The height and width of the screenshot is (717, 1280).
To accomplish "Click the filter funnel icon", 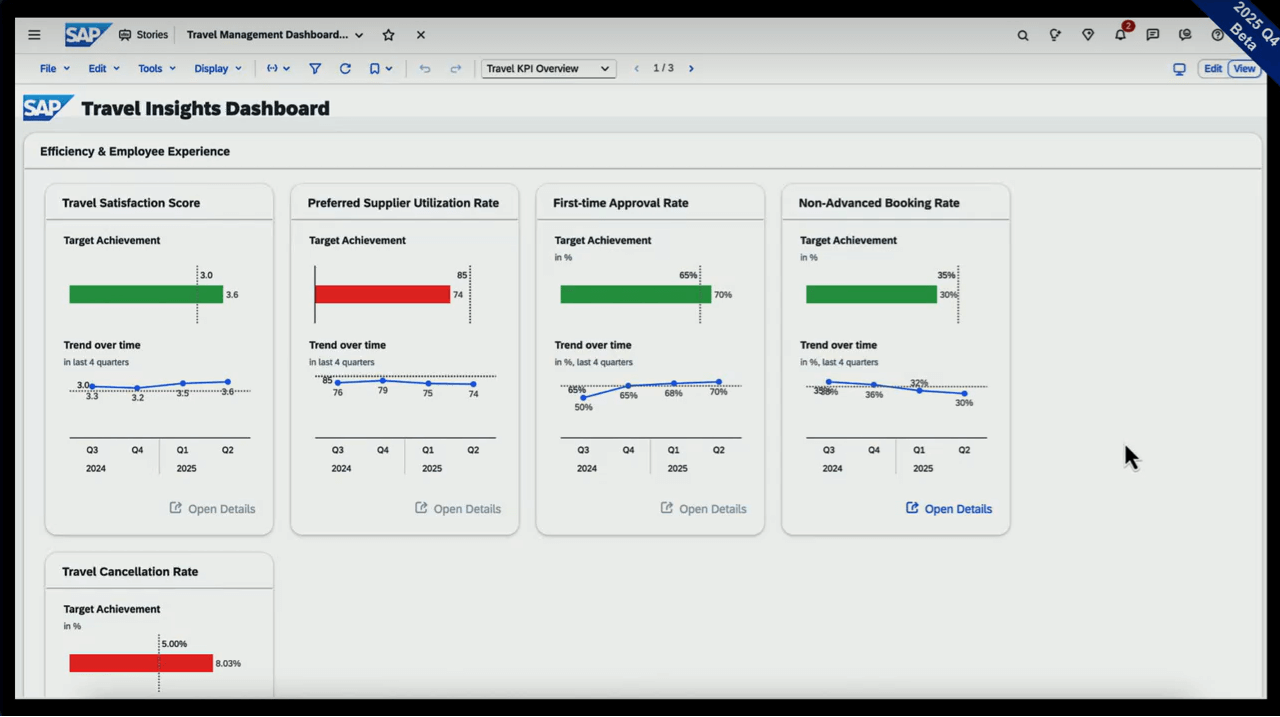I will click(x=315, y=69).
